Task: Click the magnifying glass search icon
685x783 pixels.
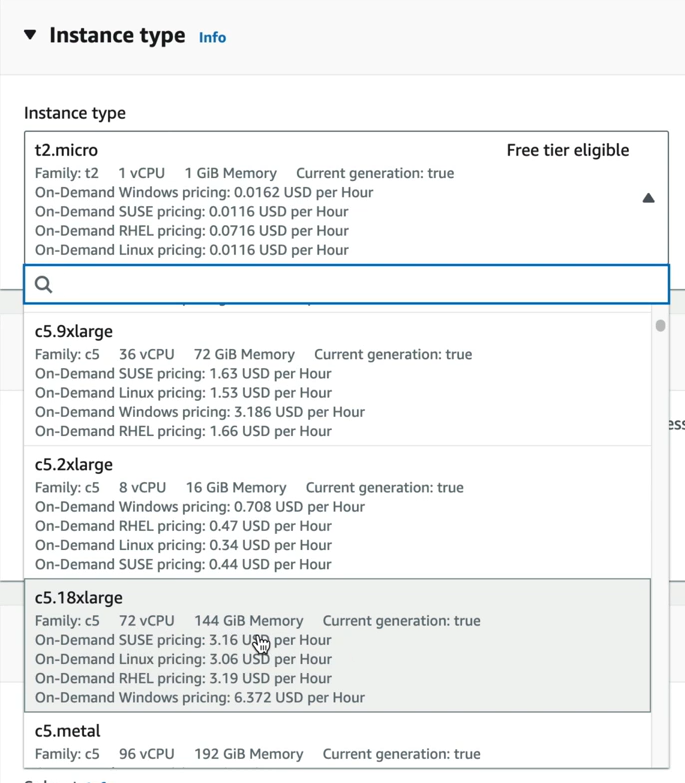Action: [x=43, y=285]
